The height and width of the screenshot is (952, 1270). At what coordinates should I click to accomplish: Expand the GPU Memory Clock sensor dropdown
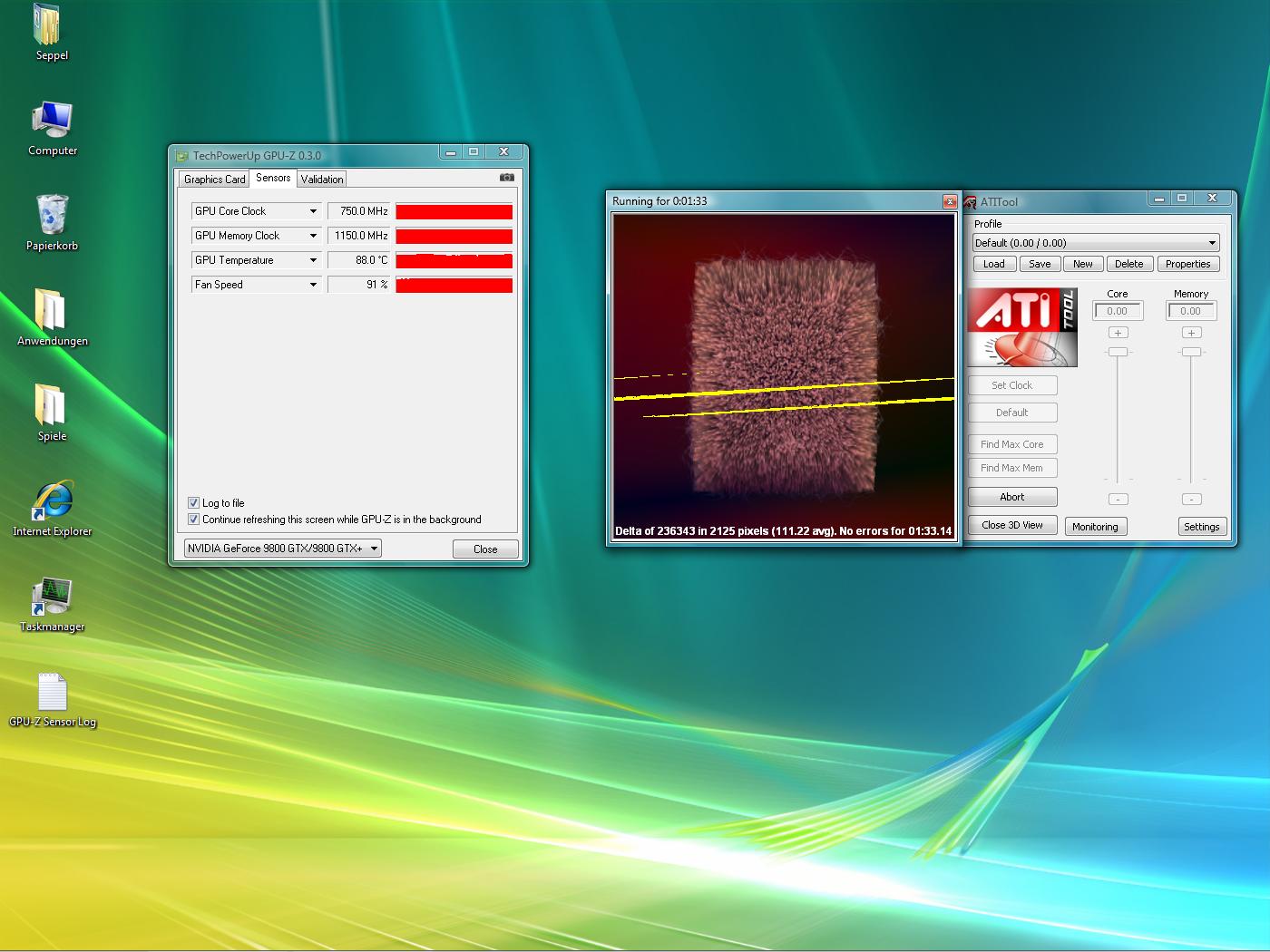(313, 236)
